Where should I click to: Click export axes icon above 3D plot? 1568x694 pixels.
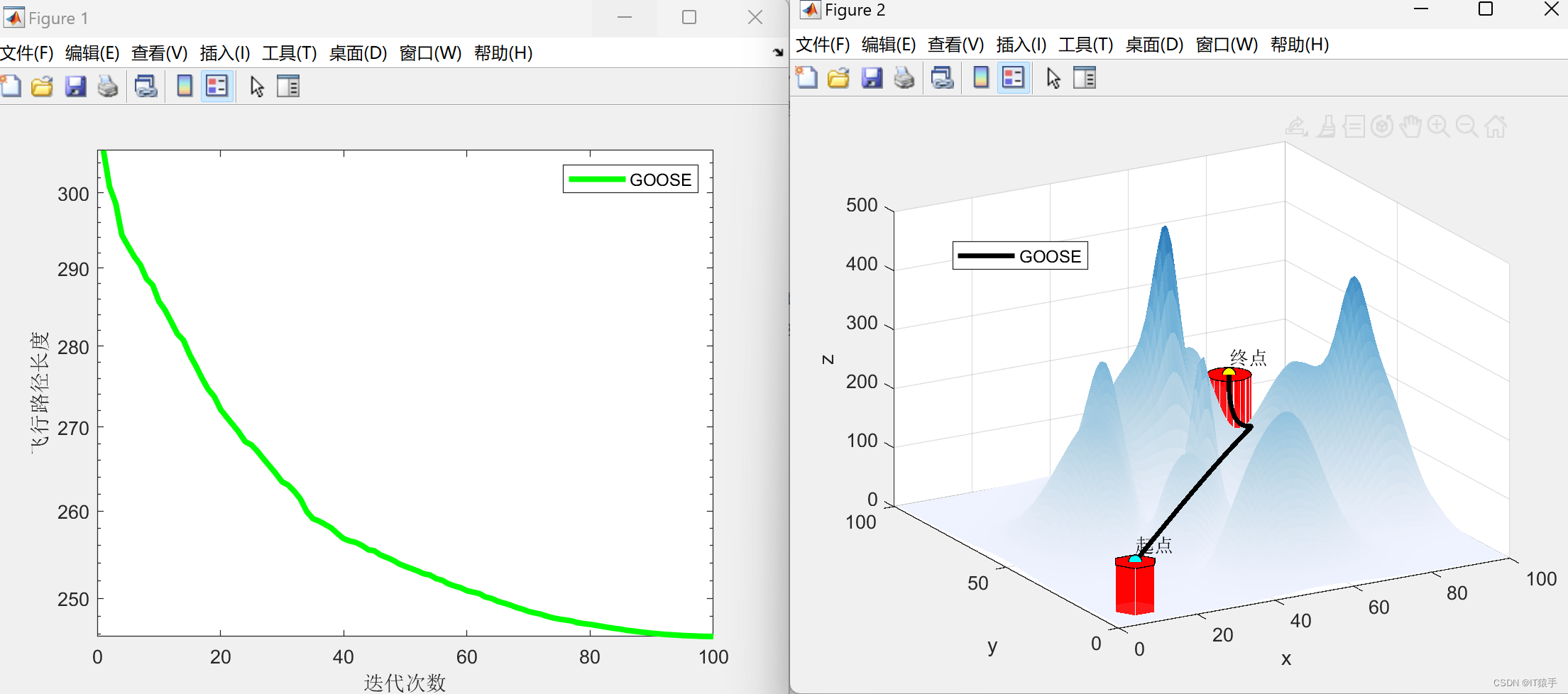tap(1297, 126)
